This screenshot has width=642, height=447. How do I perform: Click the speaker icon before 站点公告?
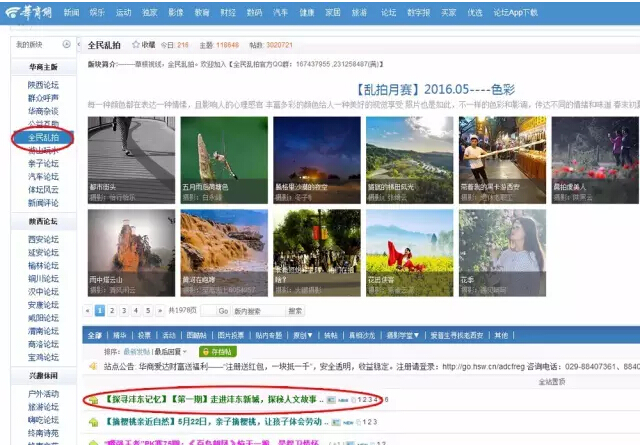point(94,366)
